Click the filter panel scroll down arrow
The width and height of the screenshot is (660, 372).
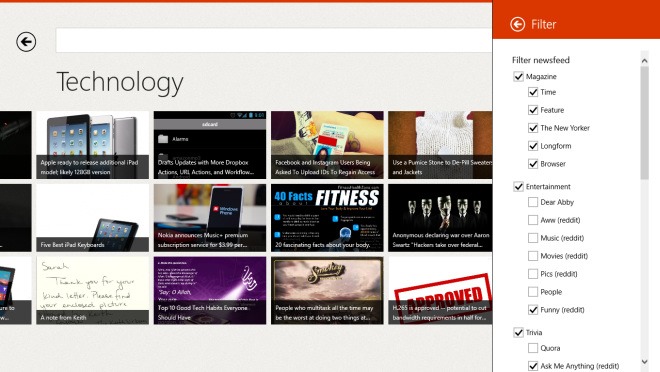point(644,361)
